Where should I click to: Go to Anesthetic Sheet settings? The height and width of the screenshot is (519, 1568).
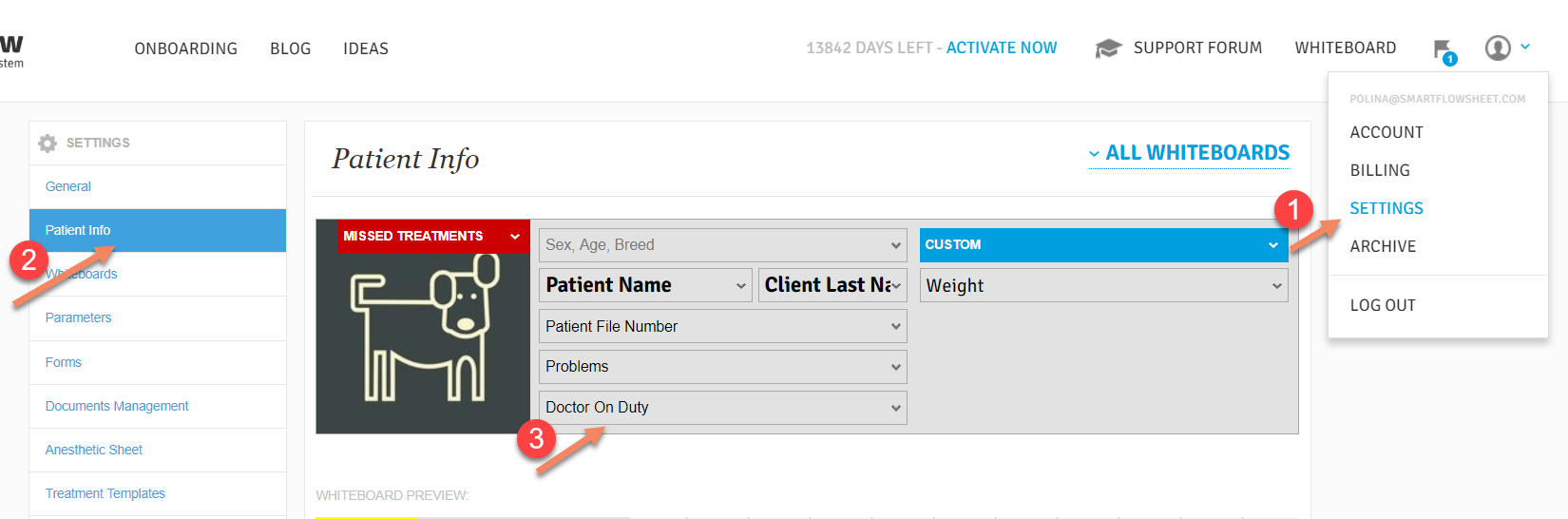coord(94,450)
